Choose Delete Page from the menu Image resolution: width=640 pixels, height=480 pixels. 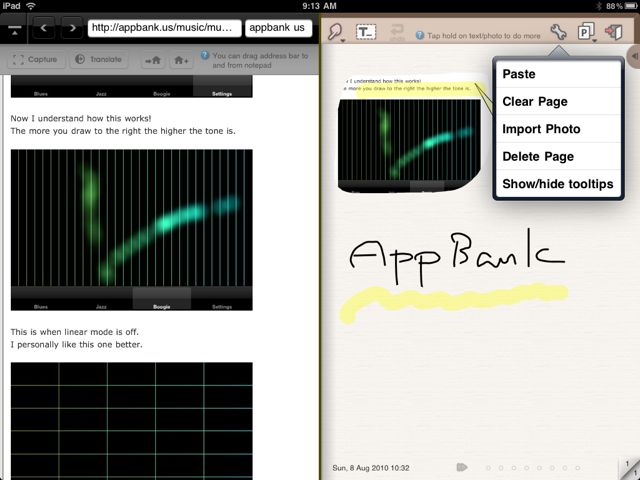click(558, 156)
